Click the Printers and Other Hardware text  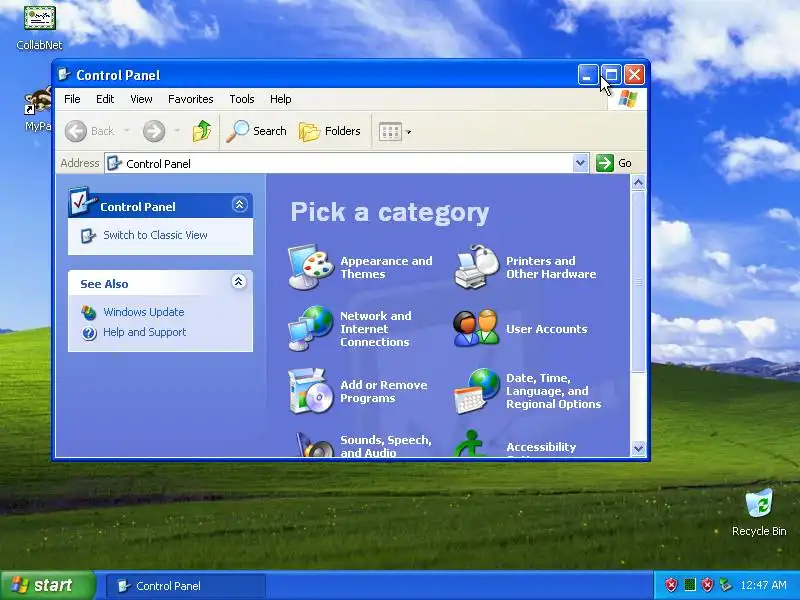pyautogui.click(x=551, y=267)
